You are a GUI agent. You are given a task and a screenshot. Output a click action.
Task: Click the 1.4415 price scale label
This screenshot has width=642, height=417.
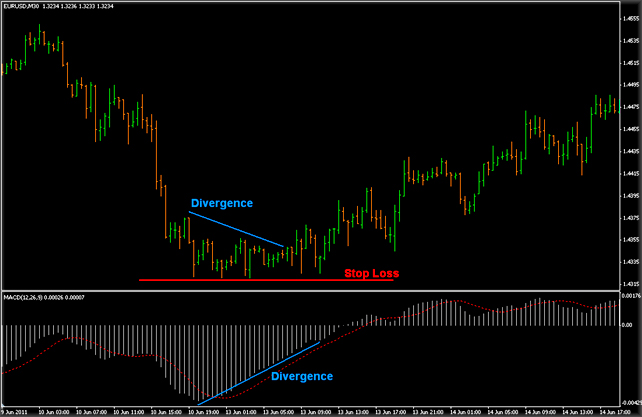click(x=628, y=173)
